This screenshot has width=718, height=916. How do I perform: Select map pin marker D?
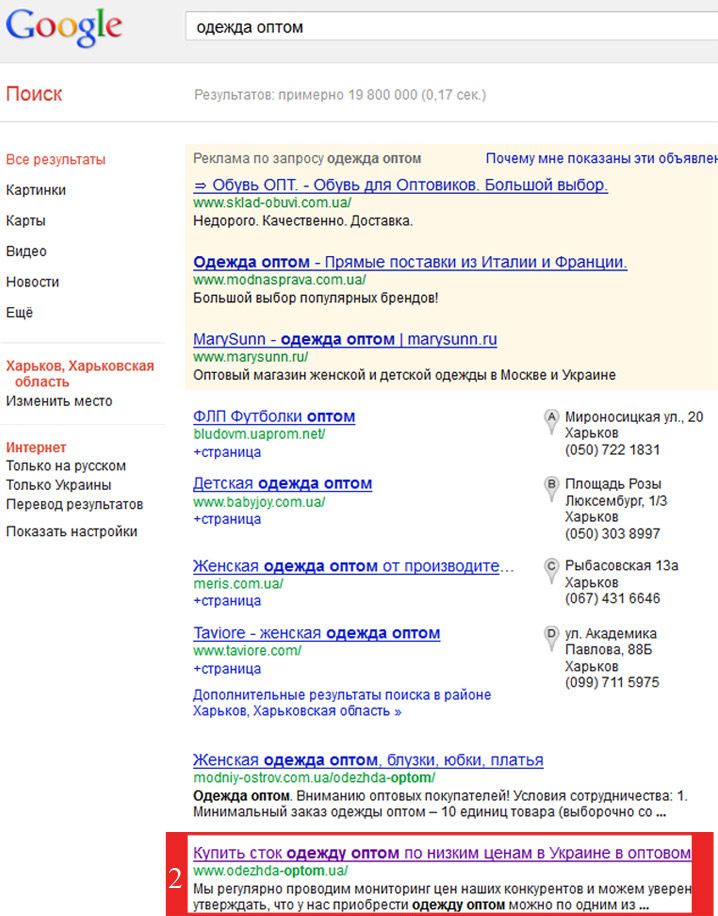[x=550, y=638]
